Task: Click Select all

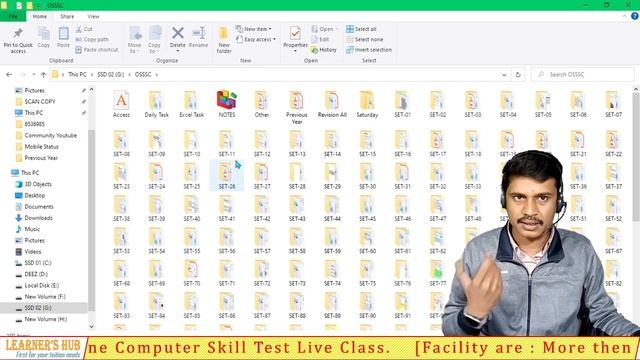Action: (361, 29)
